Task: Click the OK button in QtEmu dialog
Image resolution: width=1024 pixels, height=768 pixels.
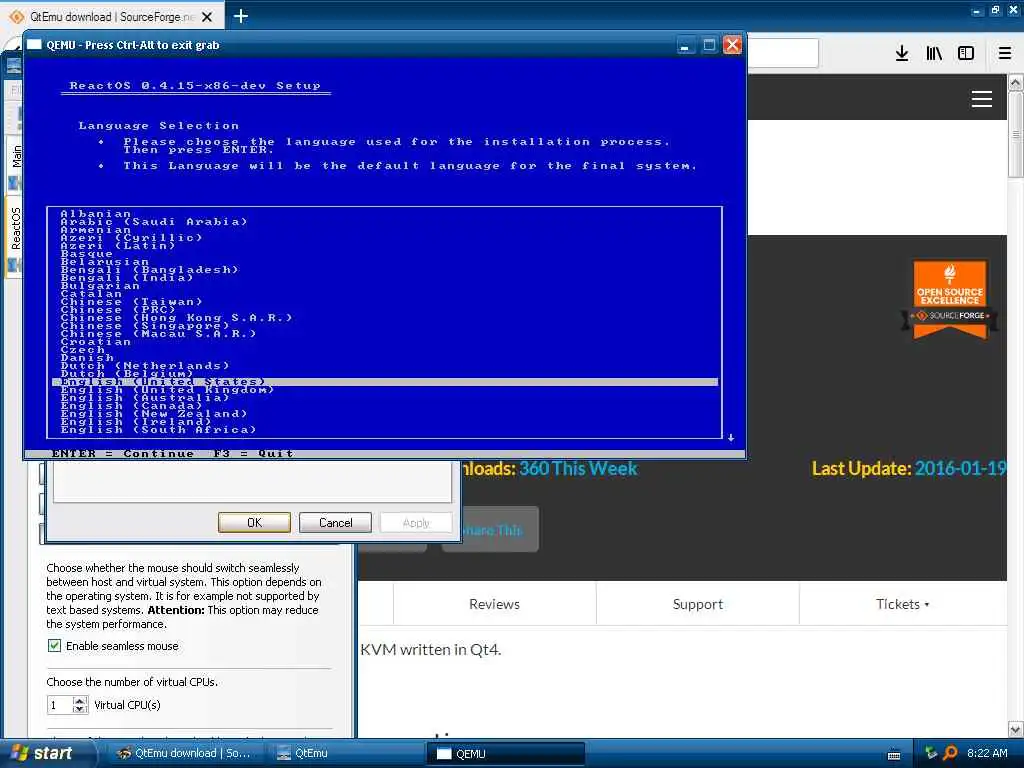Action: 254,522
